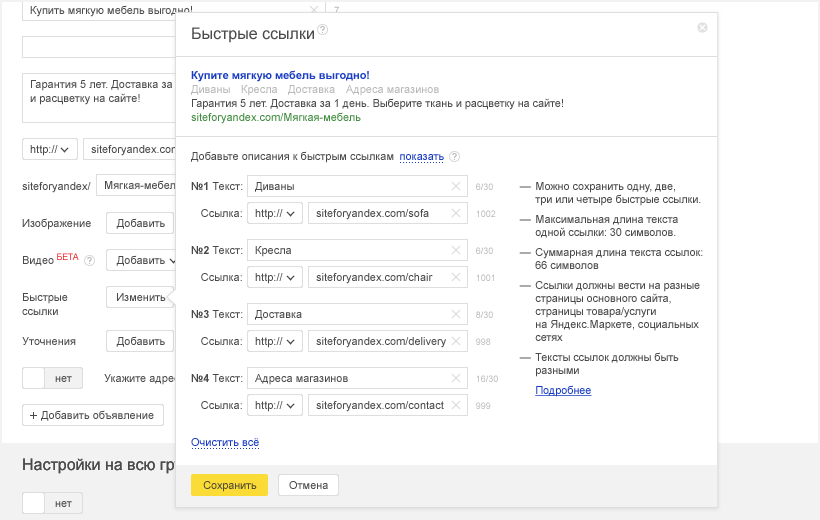The height and width of the screenshot is (520, 820).
Task: Open help icon beside показать link
Action: tap(454, 156)
